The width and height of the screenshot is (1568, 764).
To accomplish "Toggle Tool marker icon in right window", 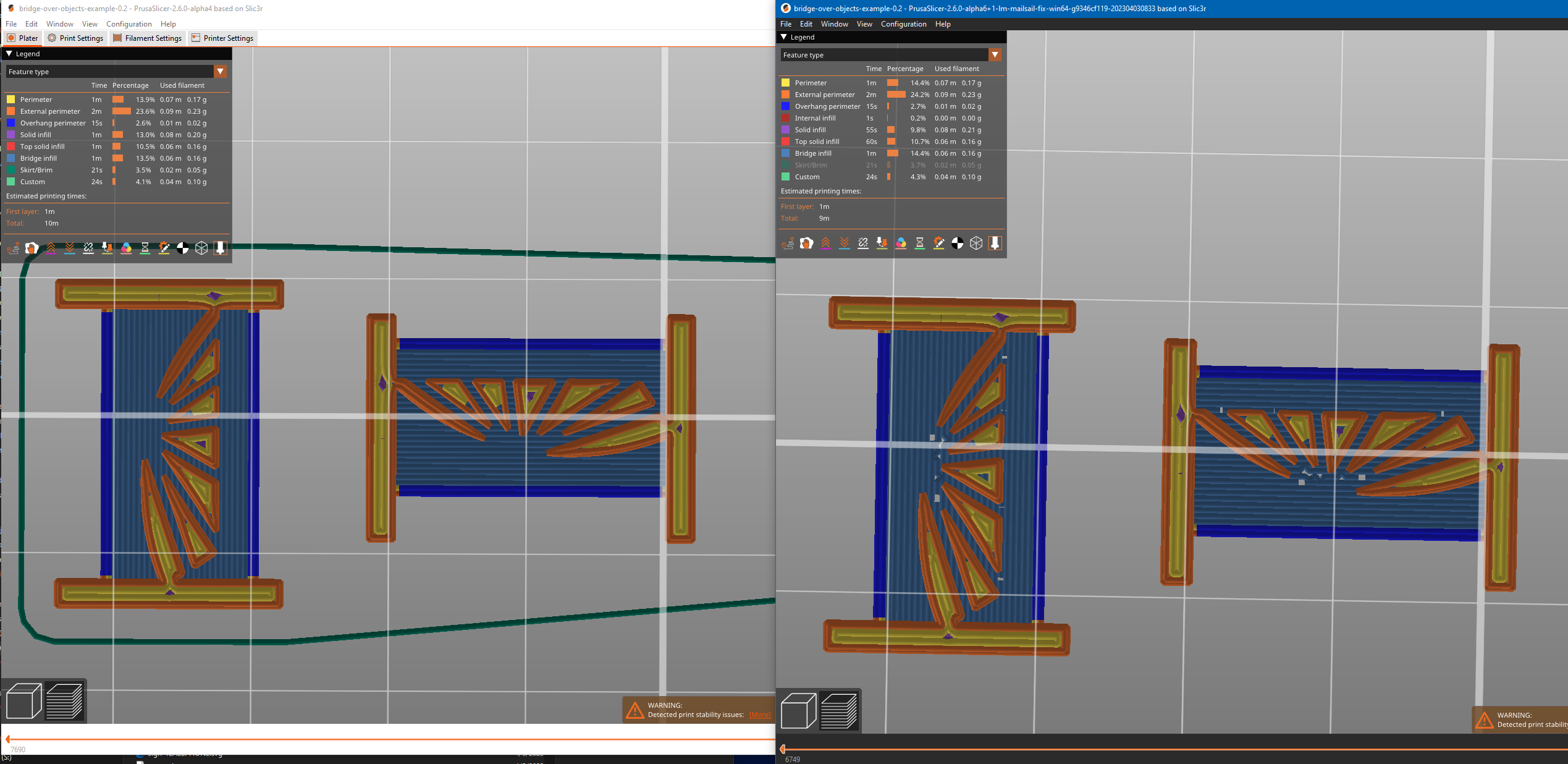I will tap(995, 244).
